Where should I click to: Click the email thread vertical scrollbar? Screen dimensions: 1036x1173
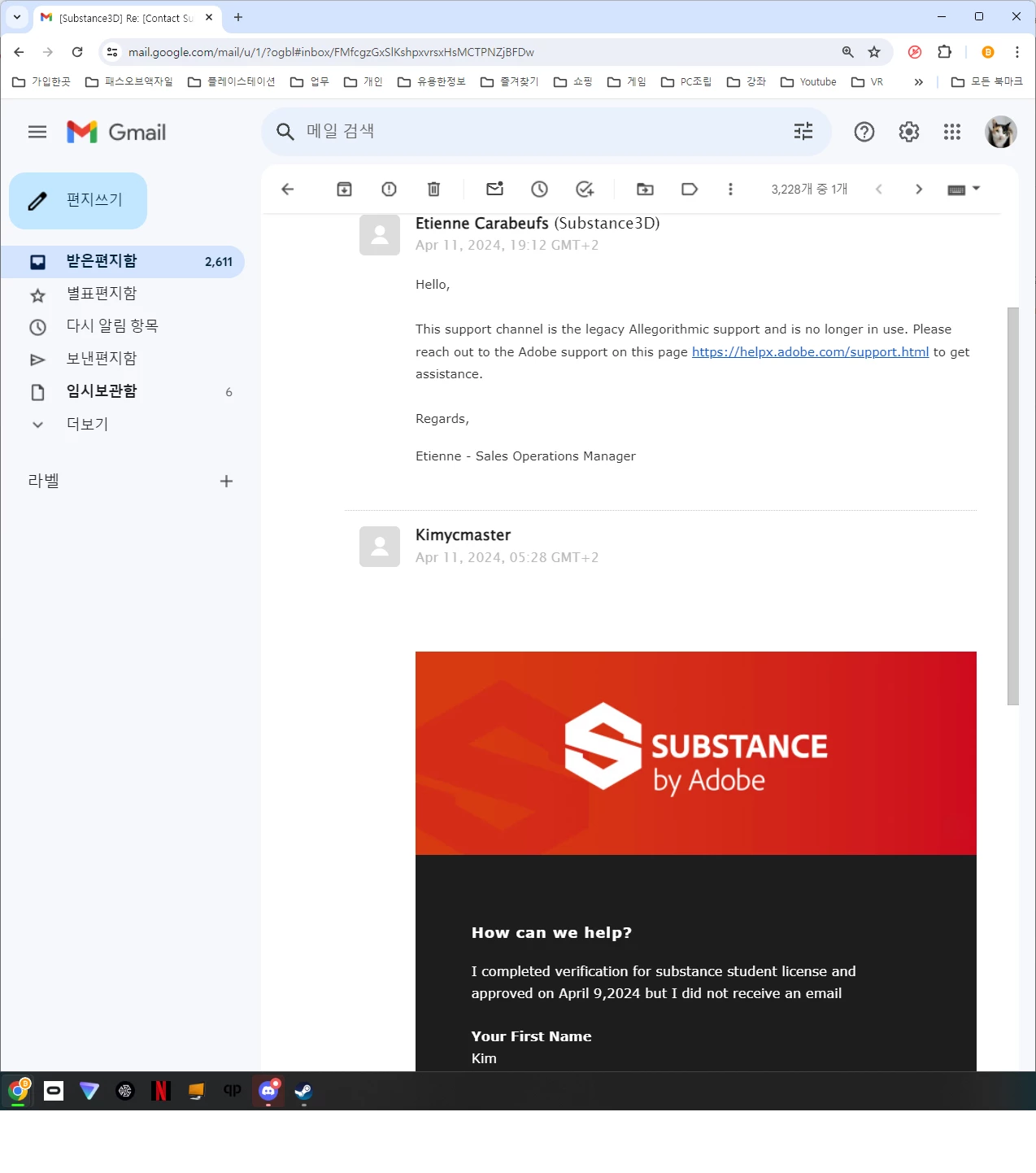[1012, 506]
